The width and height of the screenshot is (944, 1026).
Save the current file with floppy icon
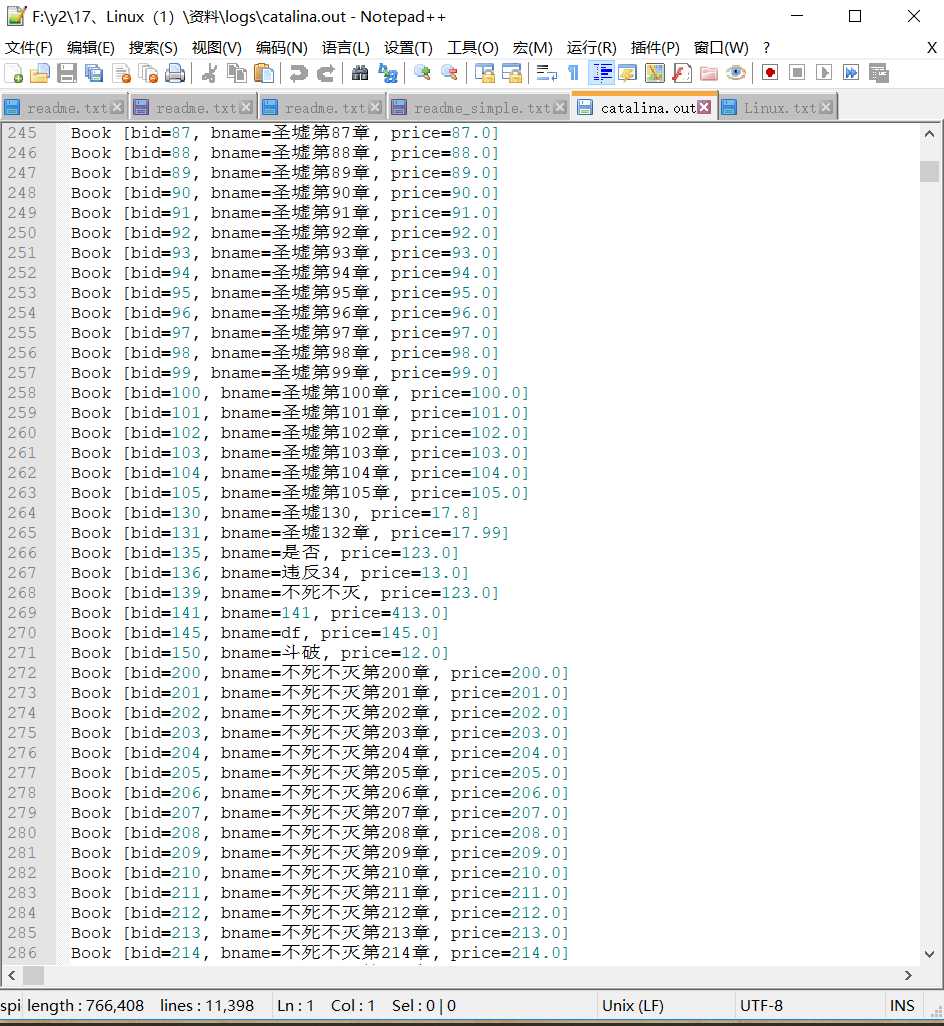[x=67, y=73]
